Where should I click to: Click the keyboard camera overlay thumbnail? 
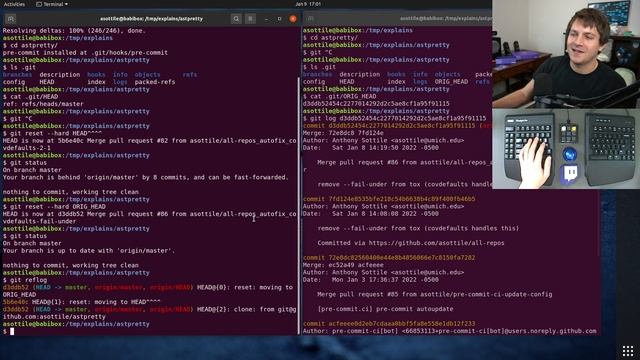[x=566, y=149]
